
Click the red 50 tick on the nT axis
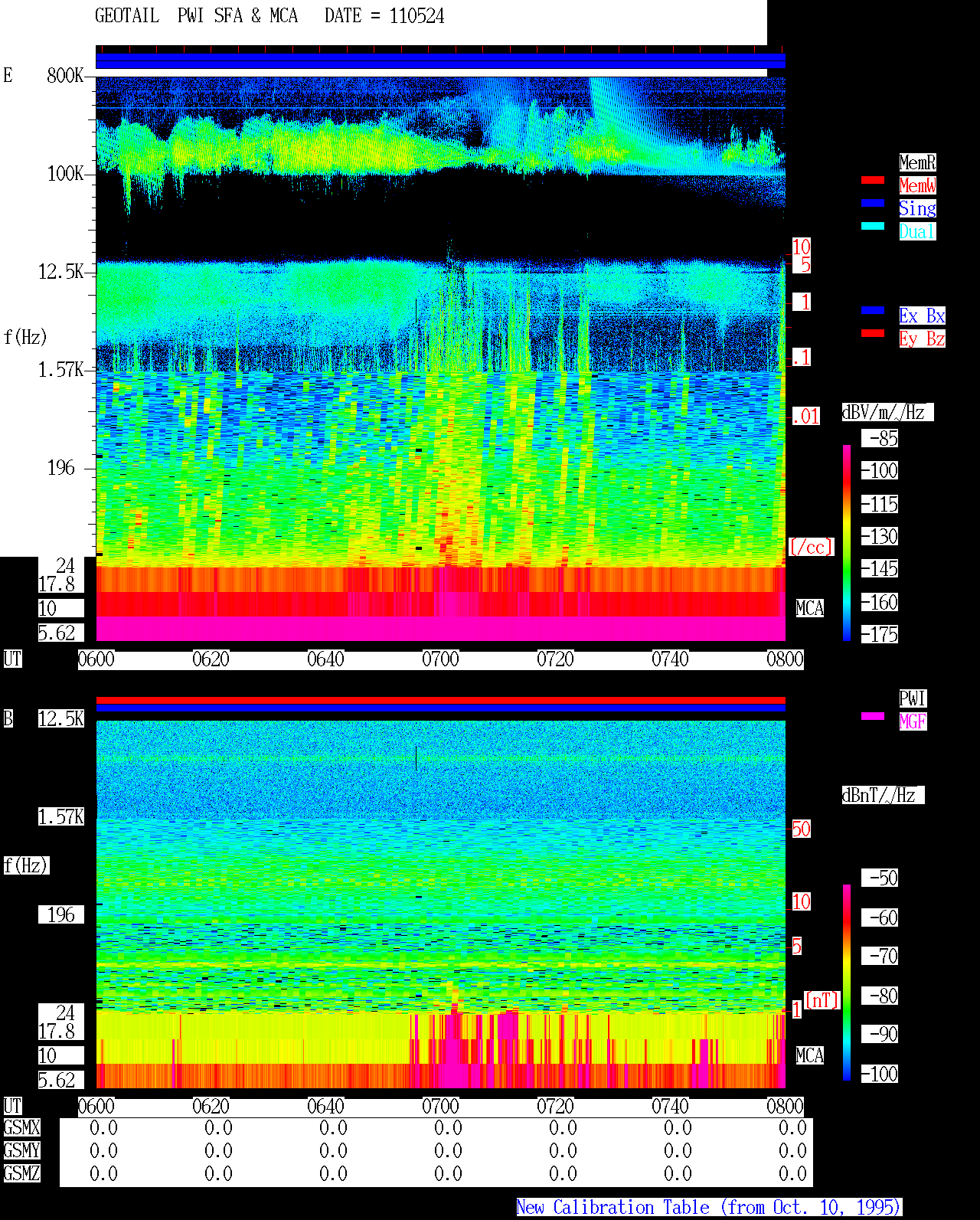[x=801, y=829]
